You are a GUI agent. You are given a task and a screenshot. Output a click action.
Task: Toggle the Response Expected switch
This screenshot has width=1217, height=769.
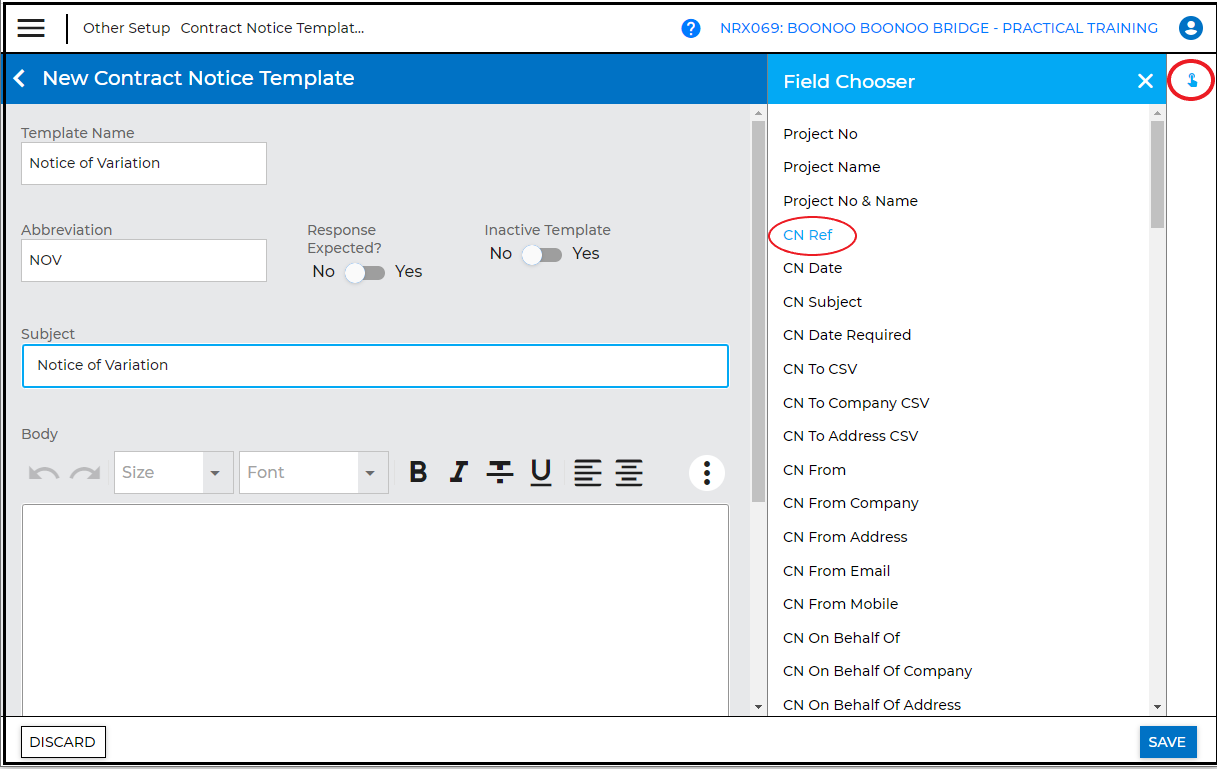365,272
